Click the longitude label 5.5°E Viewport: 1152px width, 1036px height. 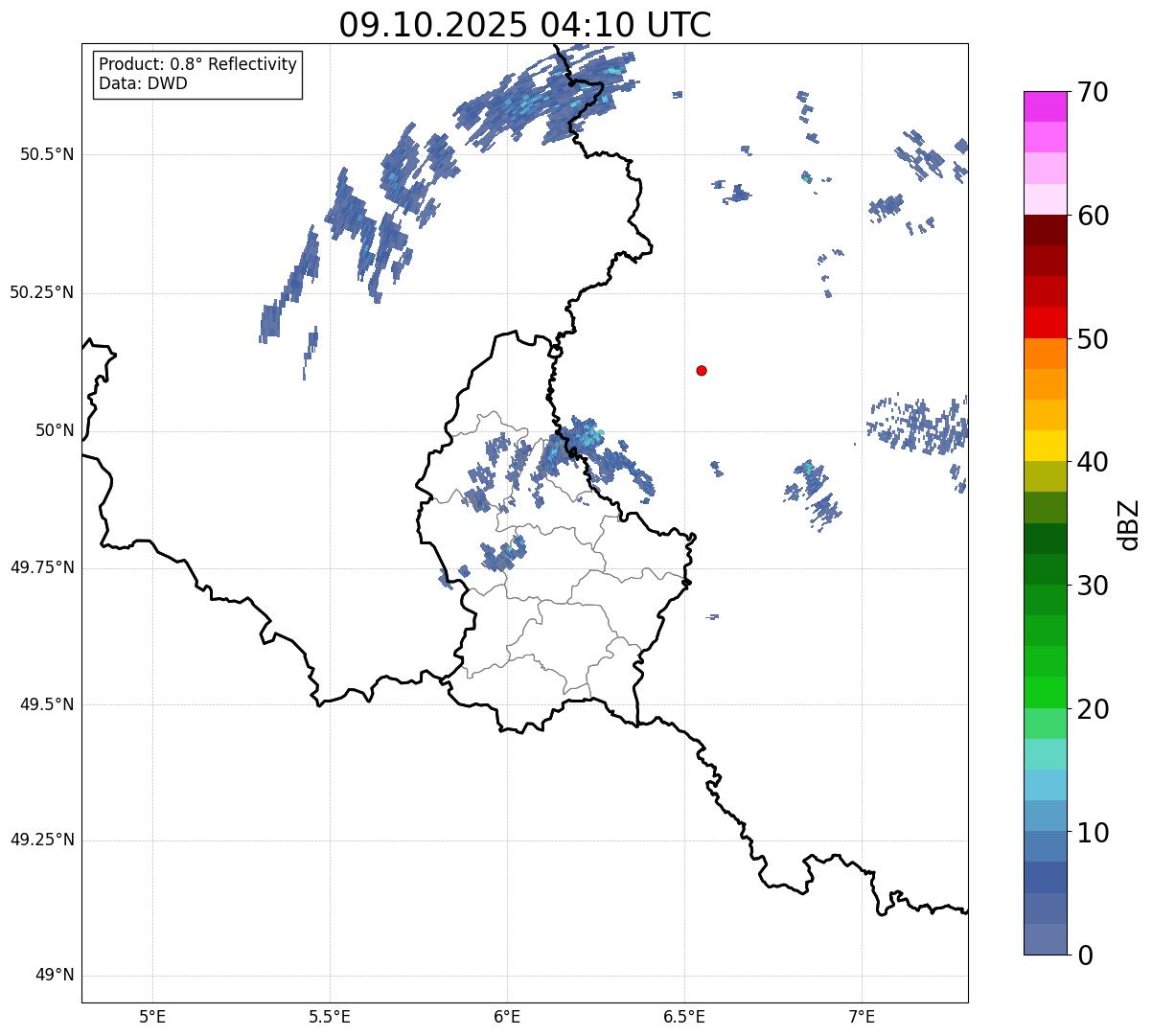coord(330,1016)
